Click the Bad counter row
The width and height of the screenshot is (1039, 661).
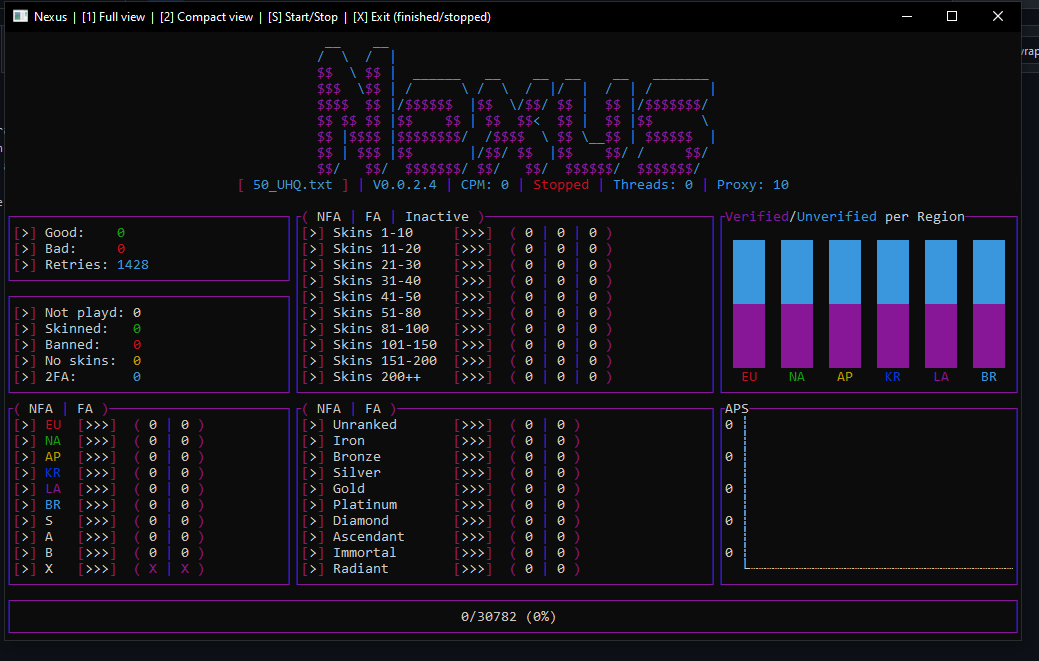[x=70, y=248]
